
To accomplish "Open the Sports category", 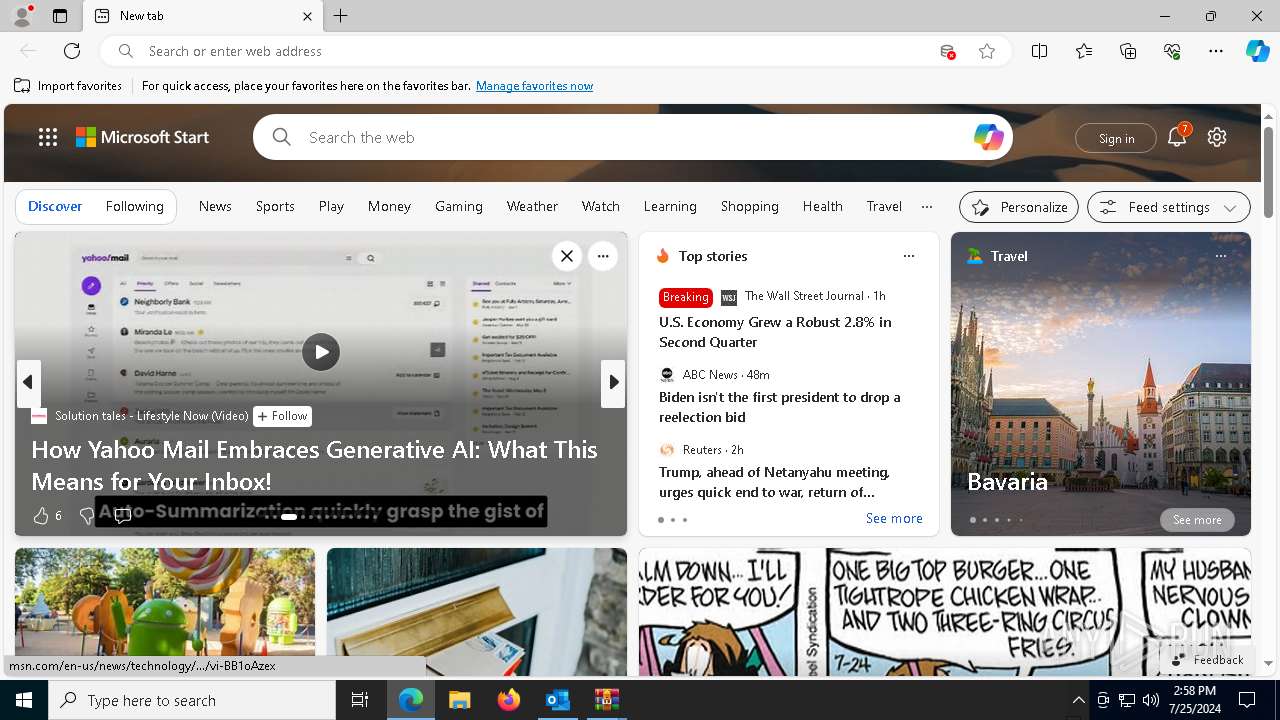I will (x=275, y=206).
